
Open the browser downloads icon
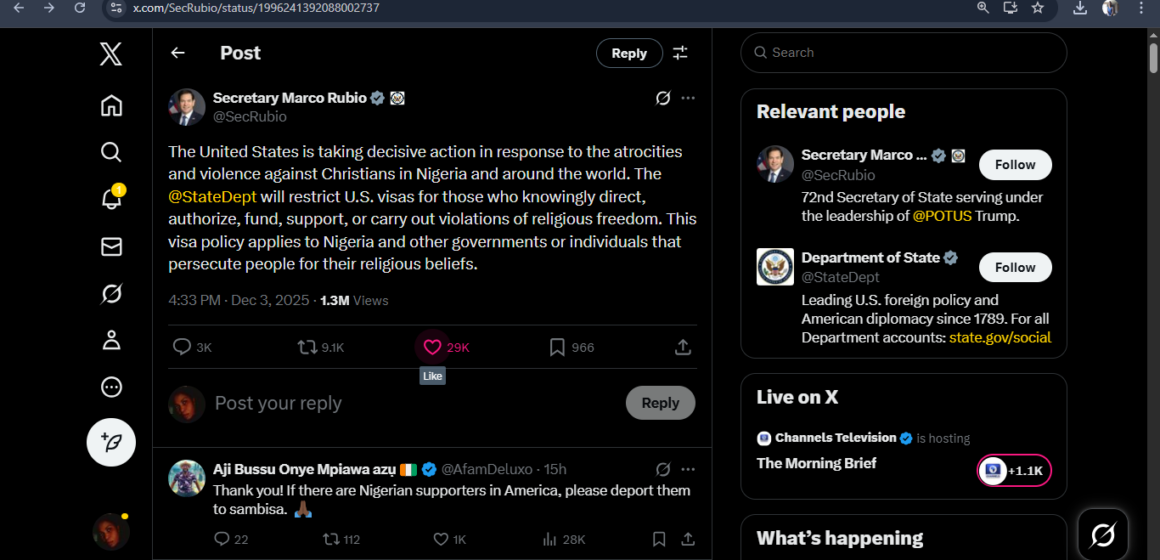click(1080, 8)
